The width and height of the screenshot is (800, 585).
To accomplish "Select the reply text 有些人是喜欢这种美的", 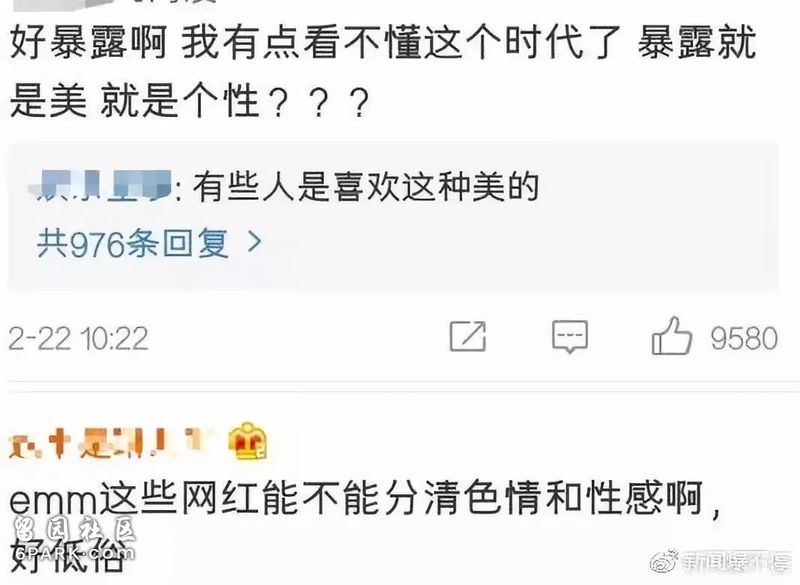I will pos(366,187).
